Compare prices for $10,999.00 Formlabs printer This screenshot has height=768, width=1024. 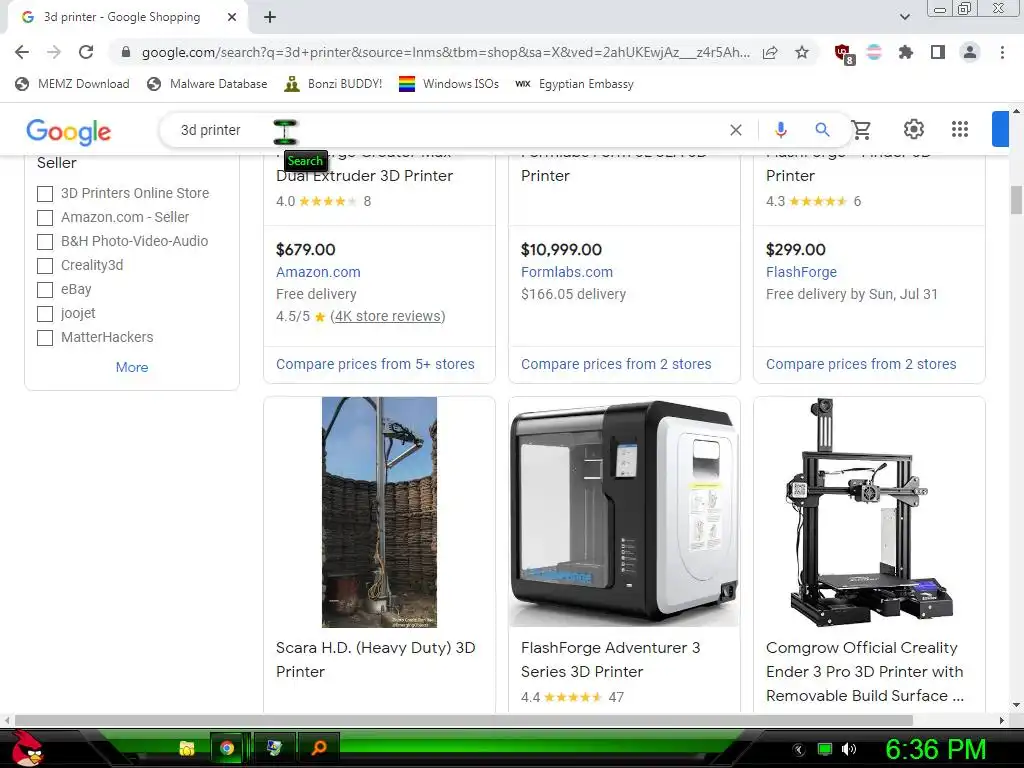click(x=616, y=364)
